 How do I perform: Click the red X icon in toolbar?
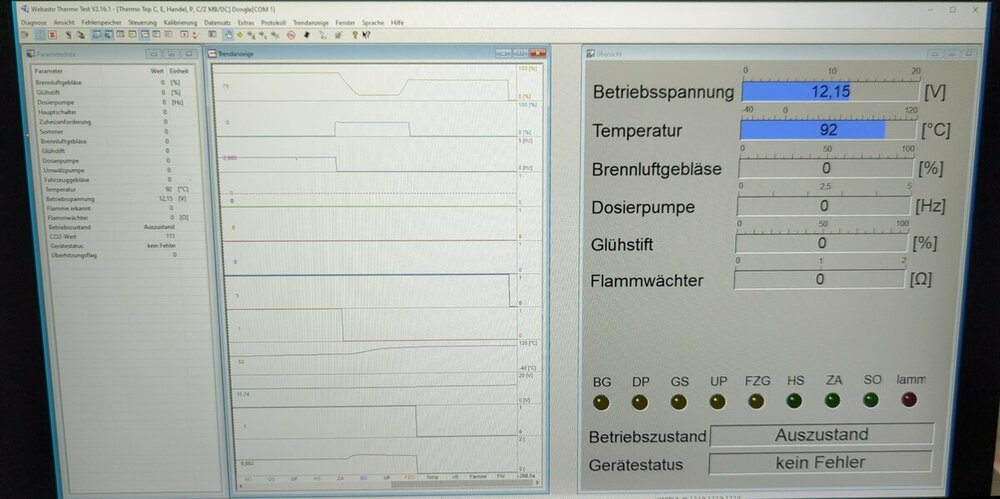[52, 34]
